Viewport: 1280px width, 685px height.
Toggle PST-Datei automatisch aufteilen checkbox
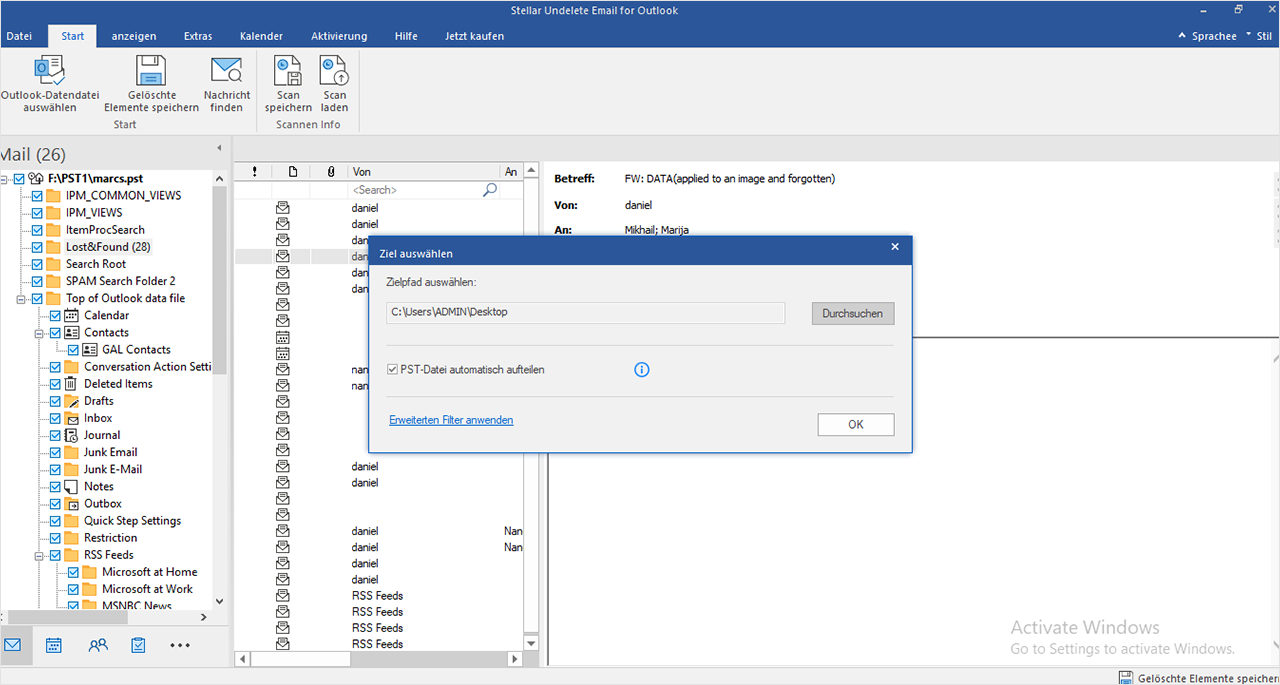click(393, 370)
